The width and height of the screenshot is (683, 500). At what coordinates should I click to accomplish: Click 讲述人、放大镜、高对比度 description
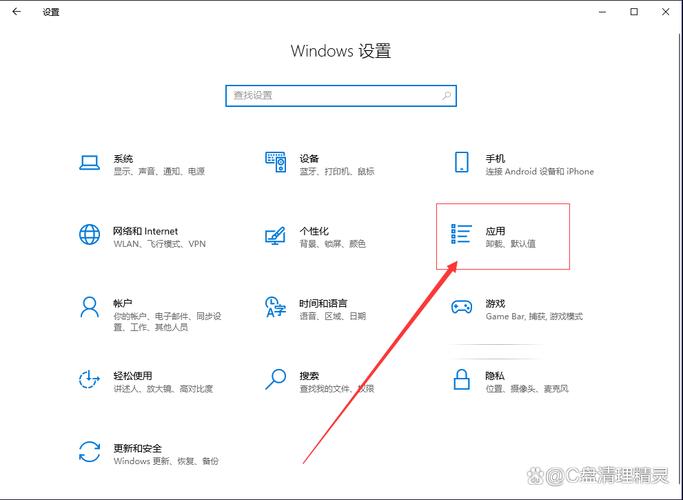163,389
